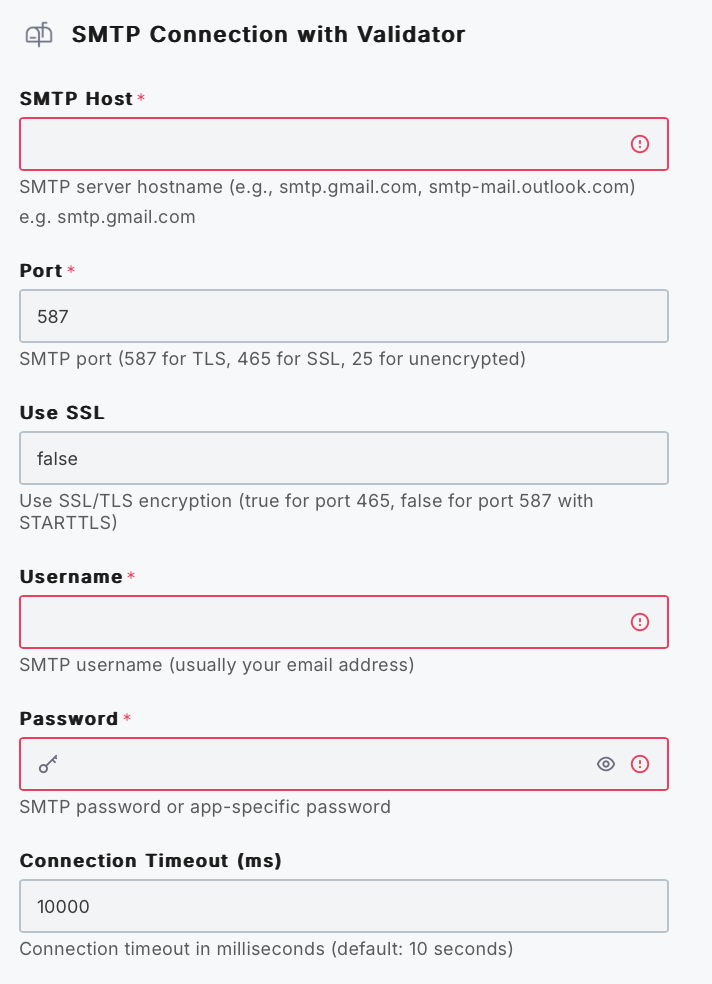Click the Username label
The image size is (712, 984).
[x=71, y=576]
